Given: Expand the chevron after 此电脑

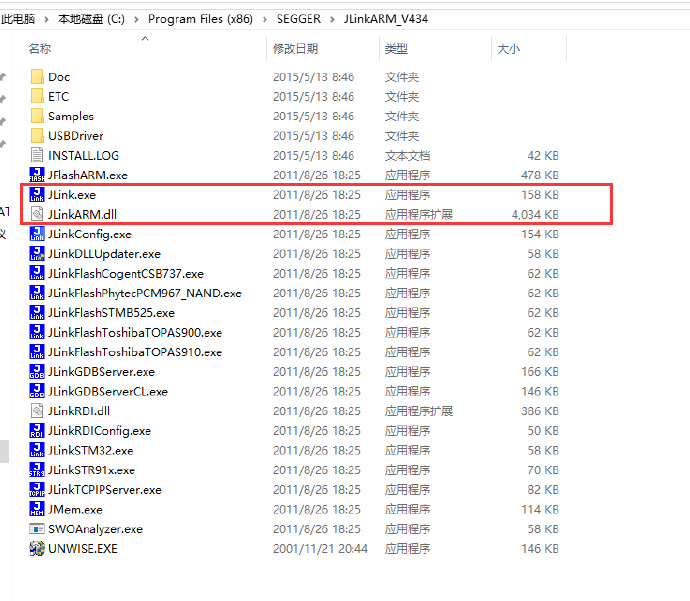Looking at the screenshot, I should (46, 19).
